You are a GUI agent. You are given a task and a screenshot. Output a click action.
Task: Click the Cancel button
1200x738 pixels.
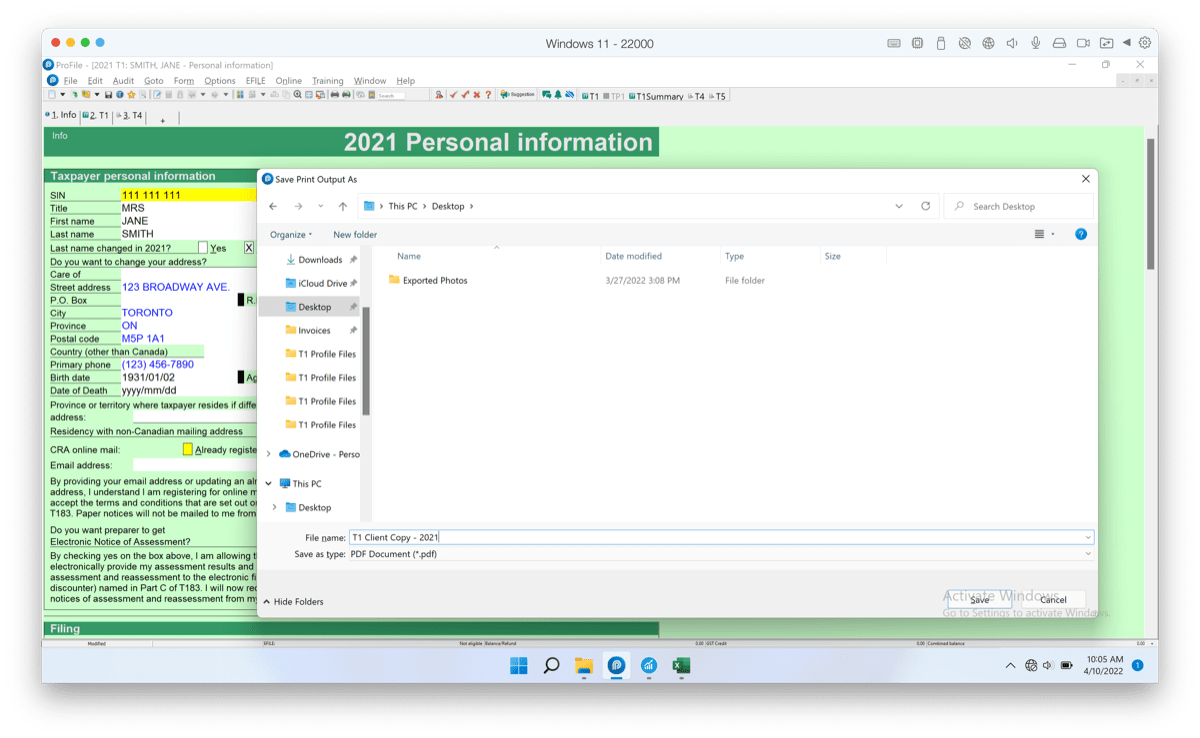1053,600
